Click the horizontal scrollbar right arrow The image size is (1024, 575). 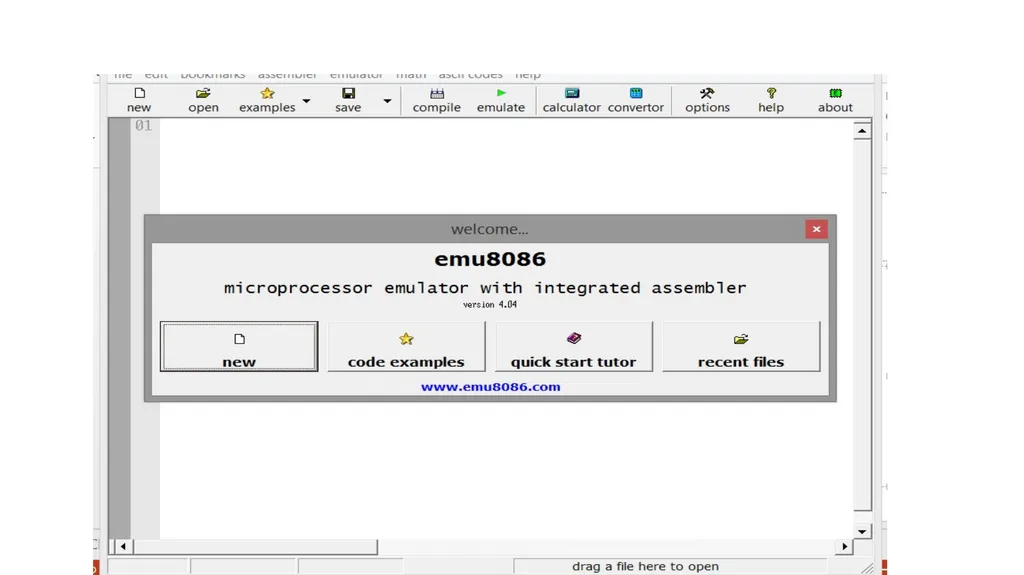(x=844, y=546)
